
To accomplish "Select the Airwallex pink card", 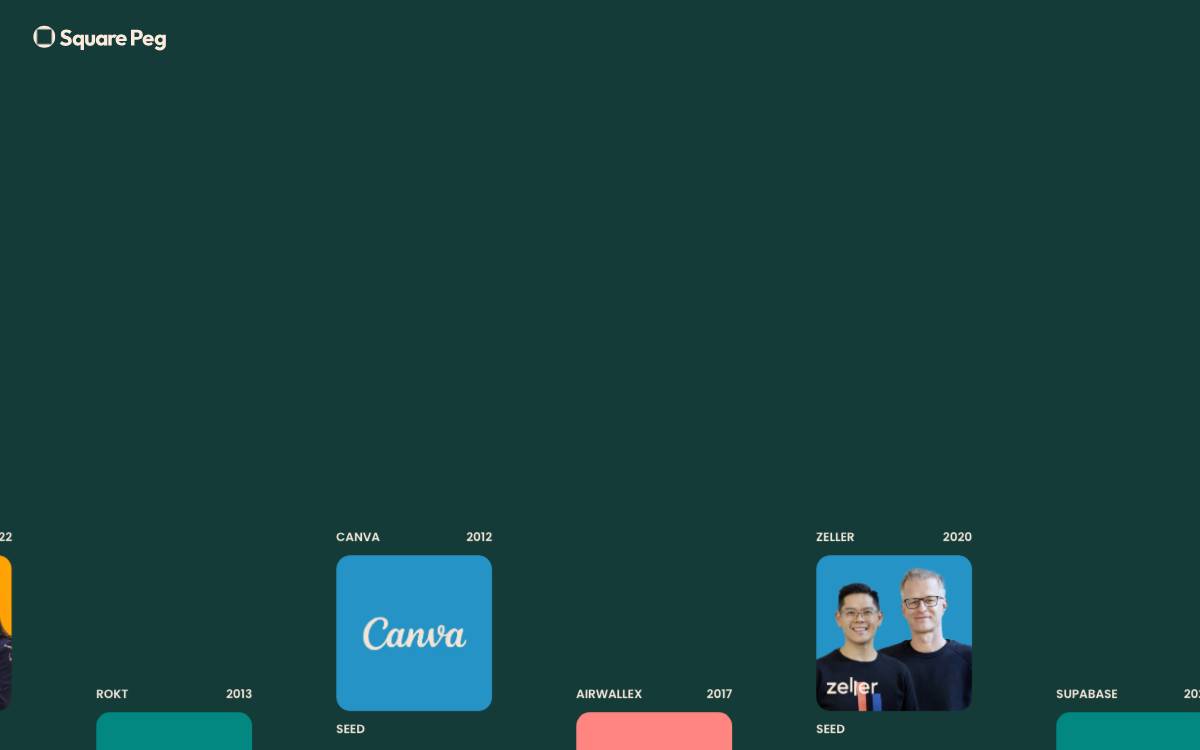I will [654, 731].
